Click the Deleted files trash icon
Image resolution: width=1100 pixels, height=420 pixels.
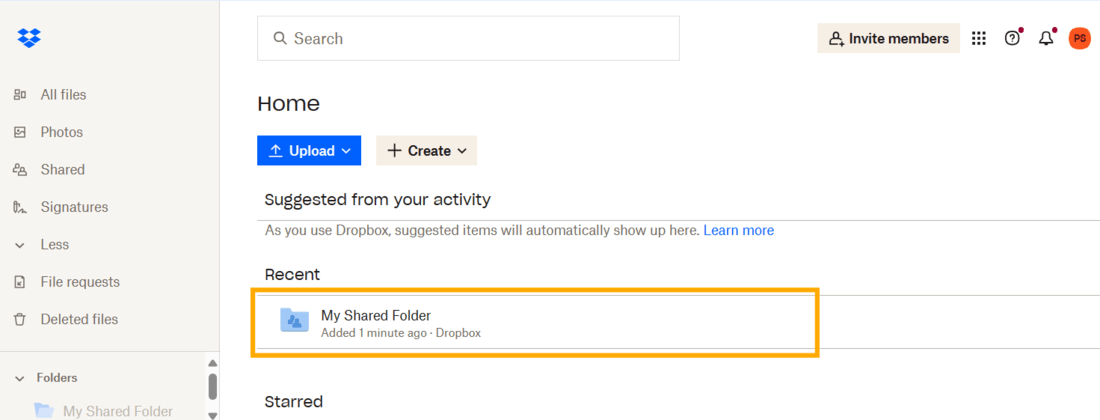point(19,320)
